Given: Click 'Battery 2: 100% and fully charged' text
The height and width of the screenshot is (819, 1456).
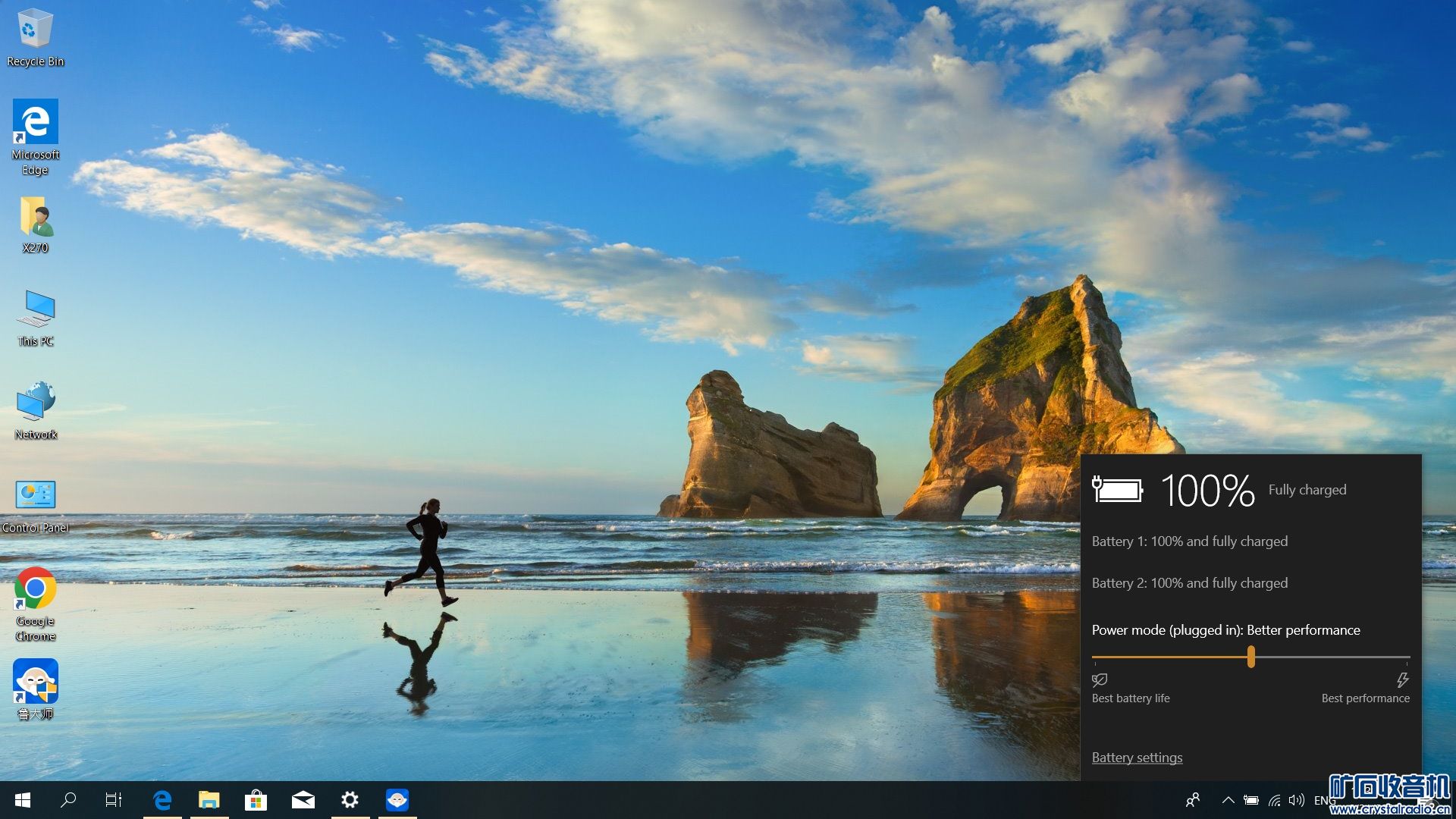Looking at the screenshot, I should tap(1190, 583).
